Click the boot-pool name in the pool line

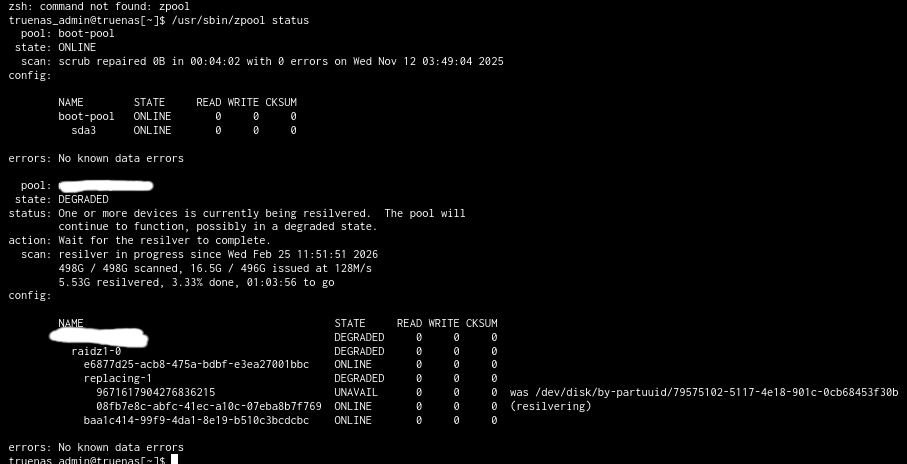coord(86,33)
